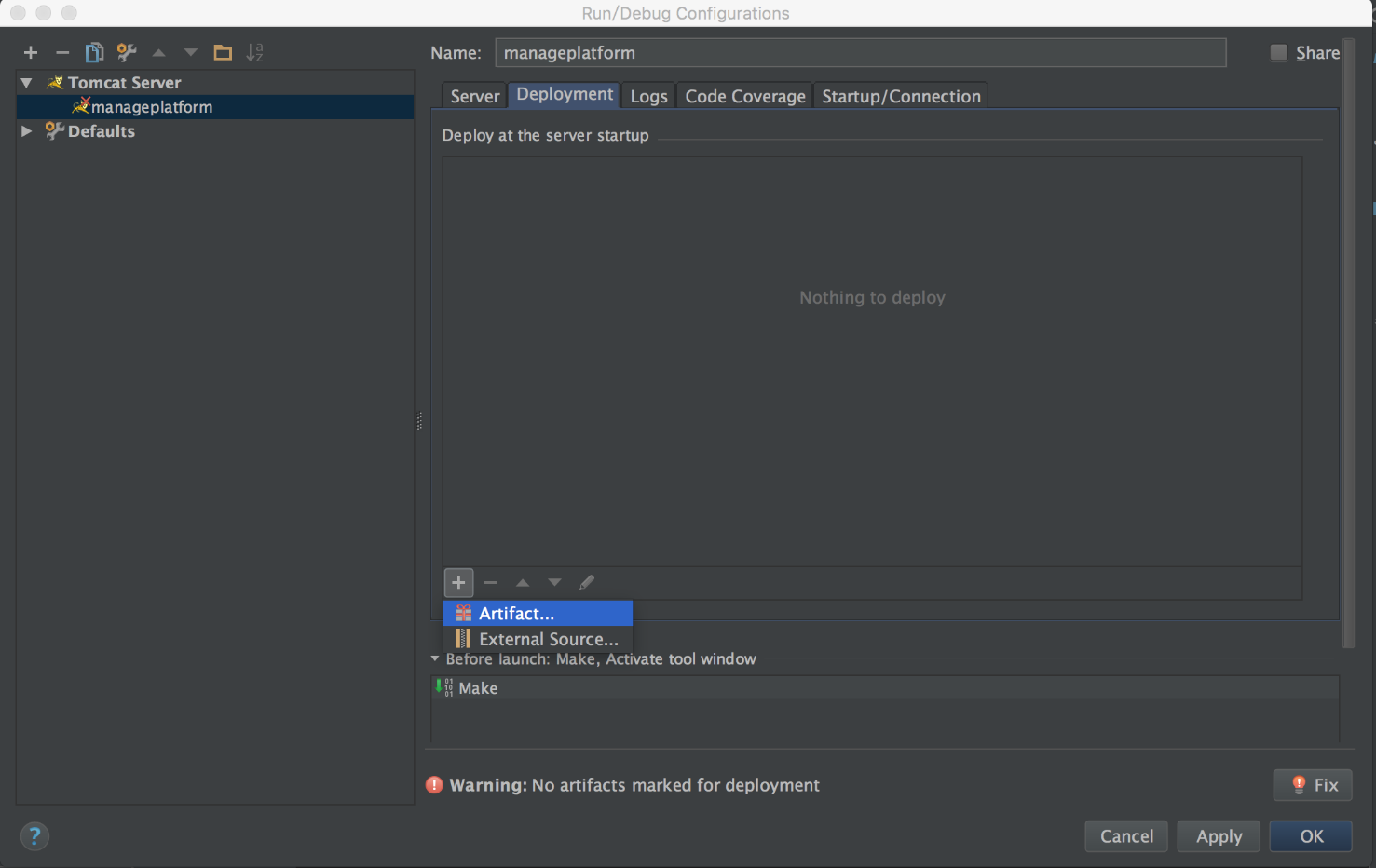
Task: Copy the selected configuration
Action: point(94,53)
